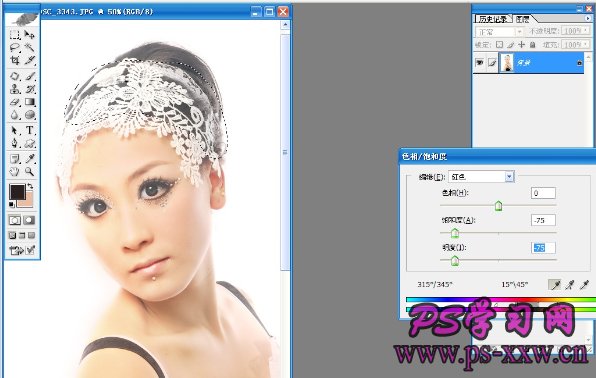Select the Crop tool
The image size is (596, 378).
pos(14,60)
